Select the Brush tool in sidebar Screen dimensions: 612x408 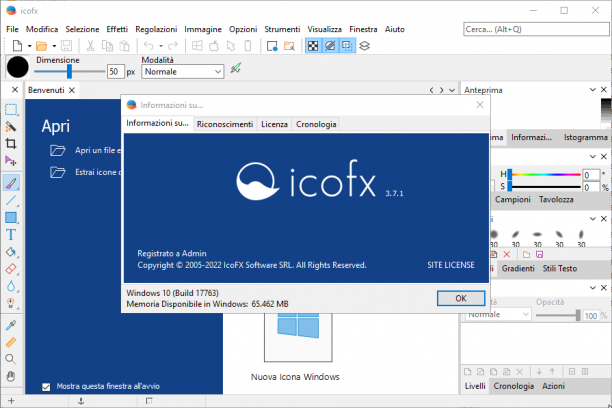click(11, 182)
